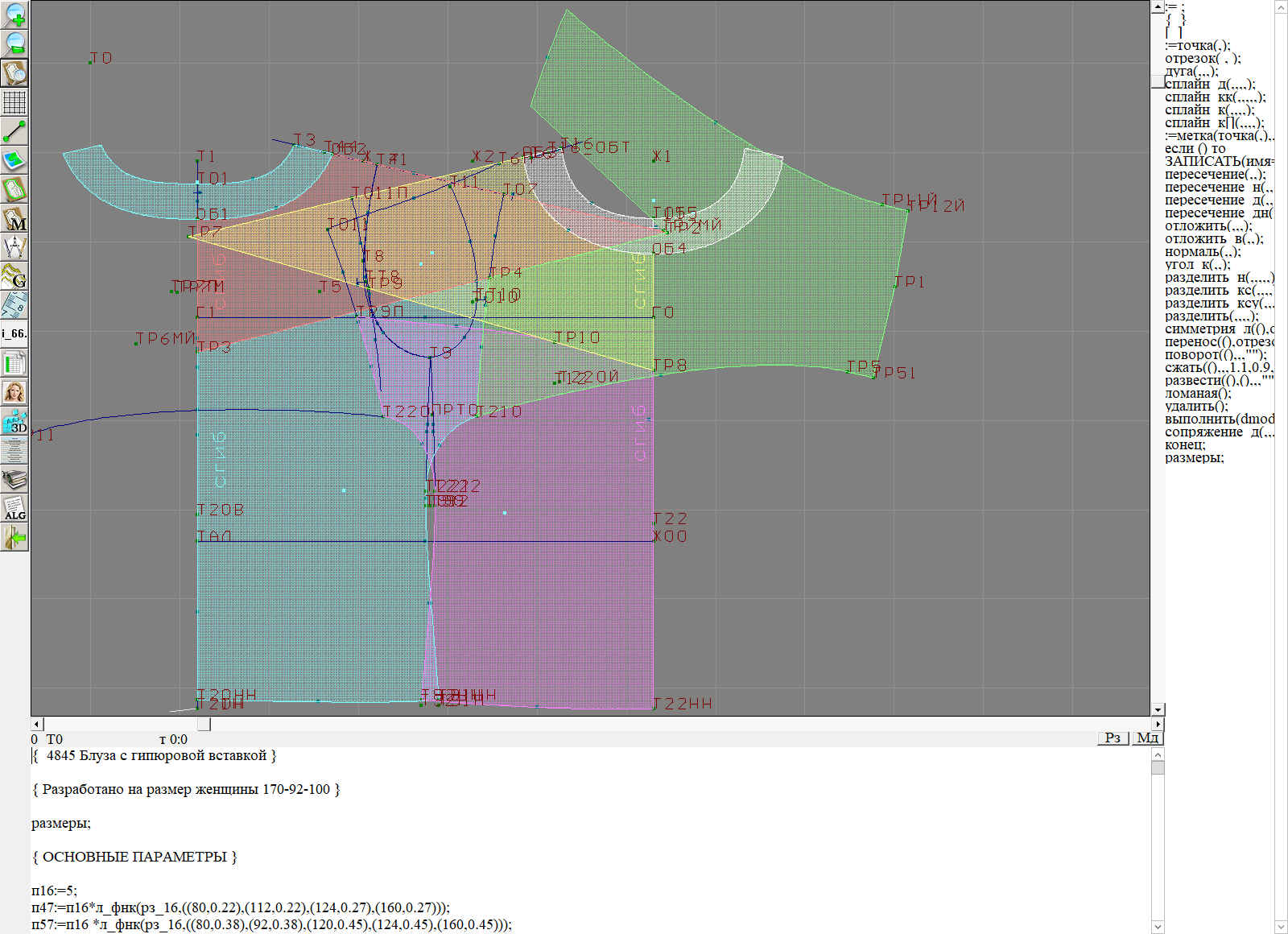Click the zoom out magnifier icon
Screen dimensions: 1288x934
click(x=14, y=43)
